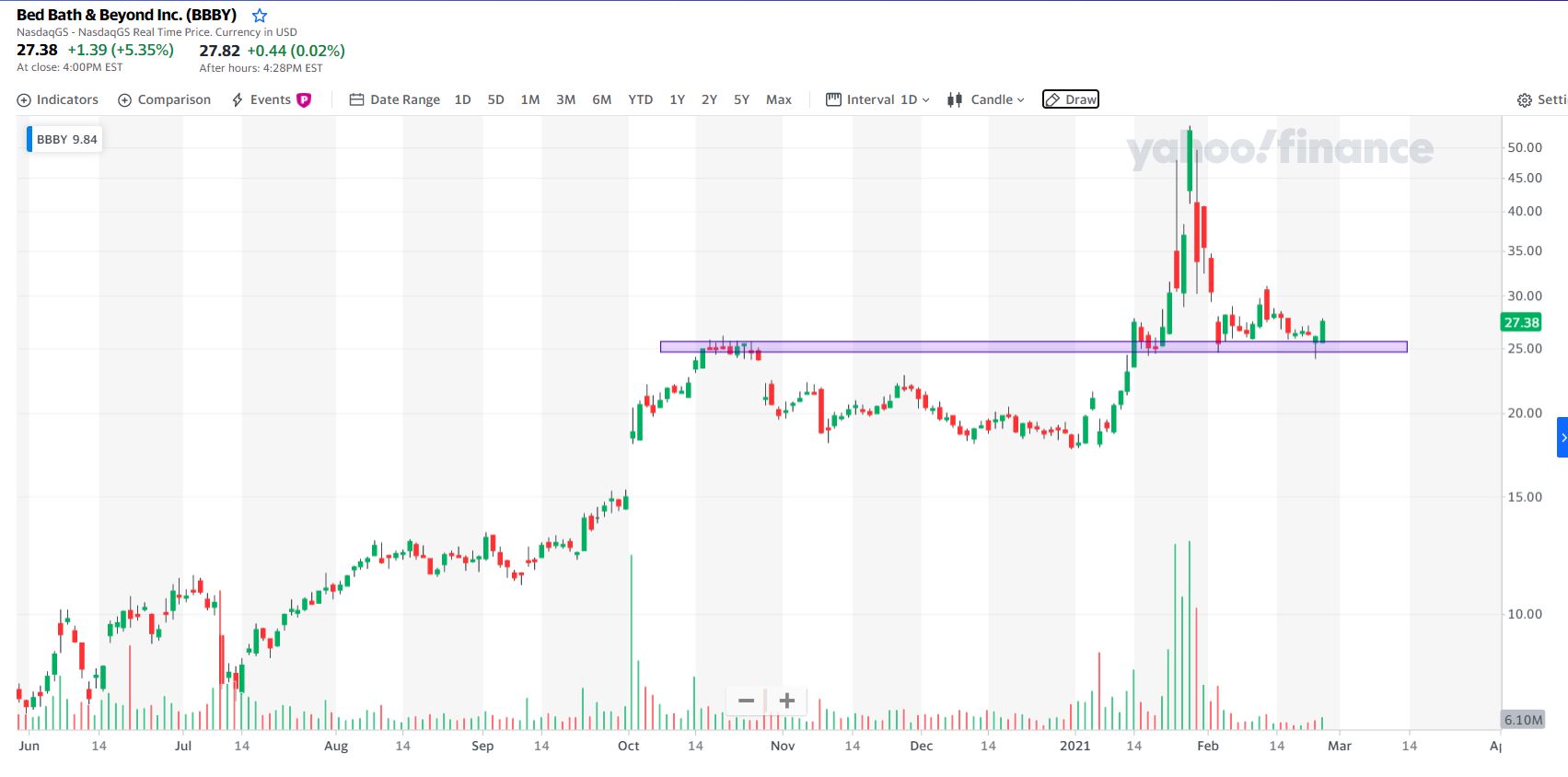
Task: Click the Oct label on the time axis
Action: [629, 746]
